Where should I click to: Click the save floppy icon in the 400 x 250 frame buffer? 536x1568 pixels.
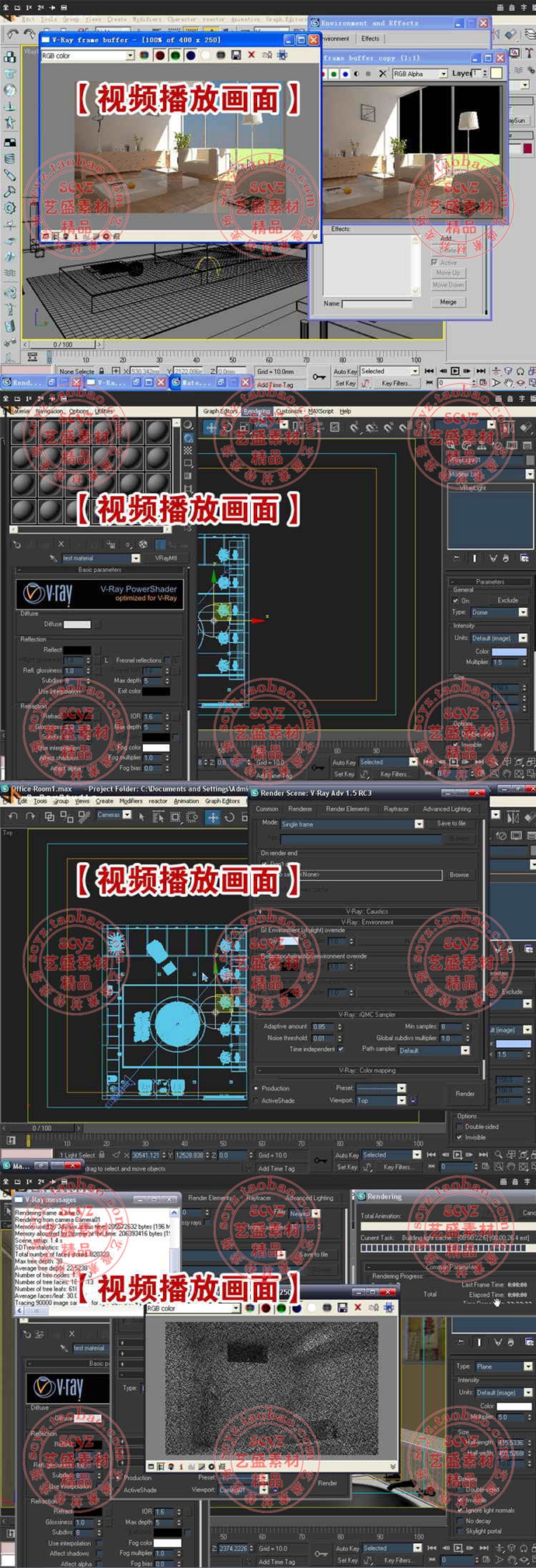point(236,55)
